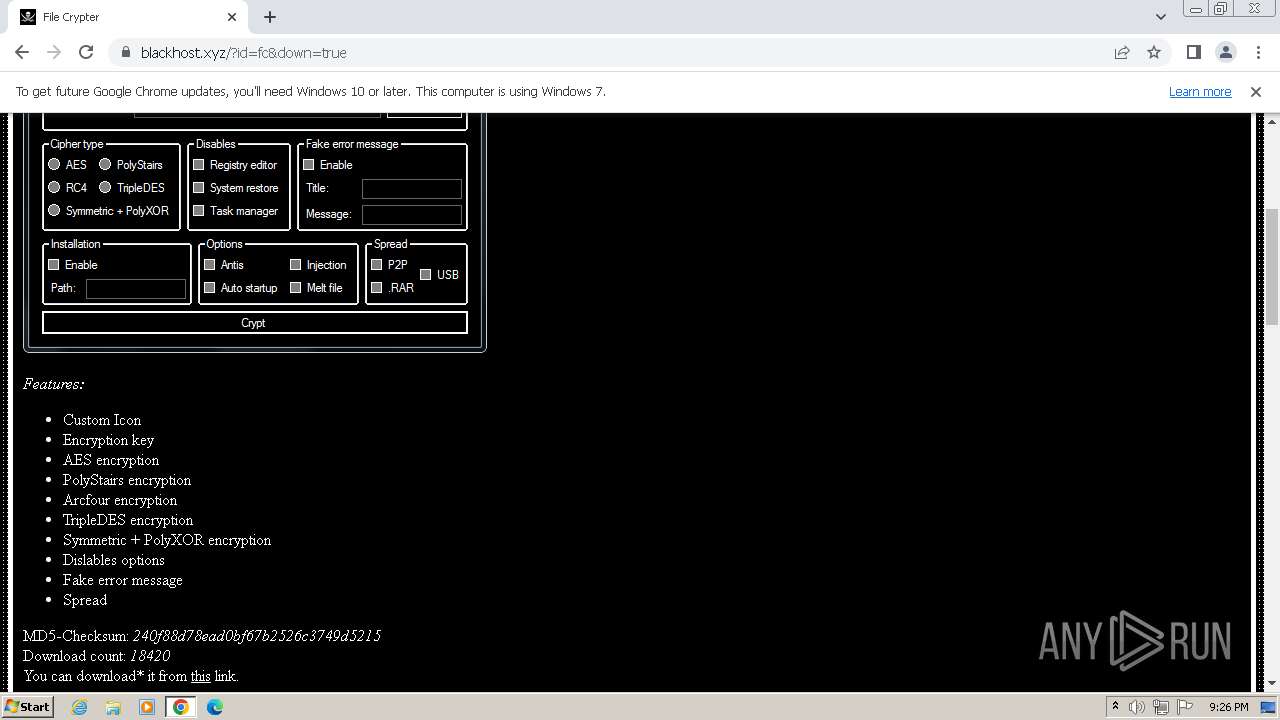
Task: Check the Injection option
Action: click(x=295, y=264)
